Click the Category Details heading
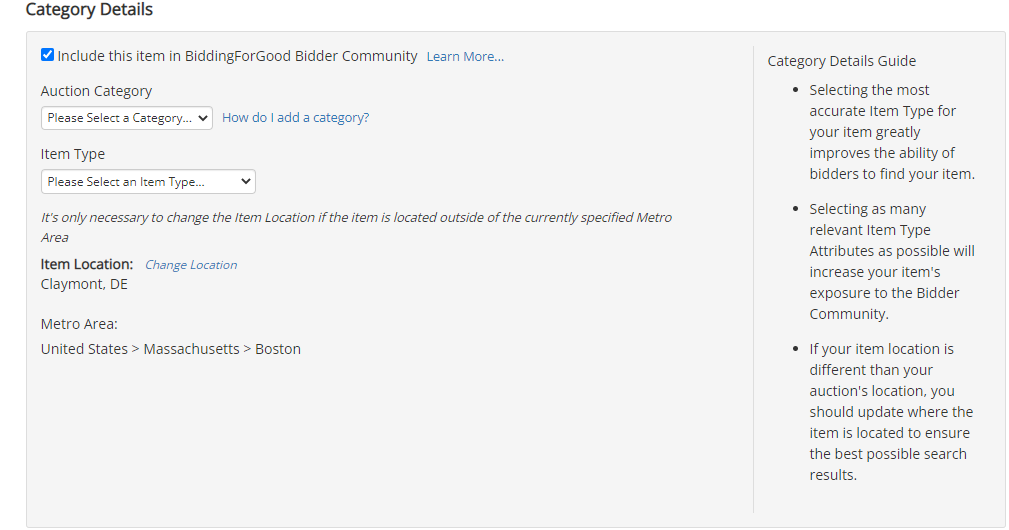Screen dimensions: 1009x530 89,10
